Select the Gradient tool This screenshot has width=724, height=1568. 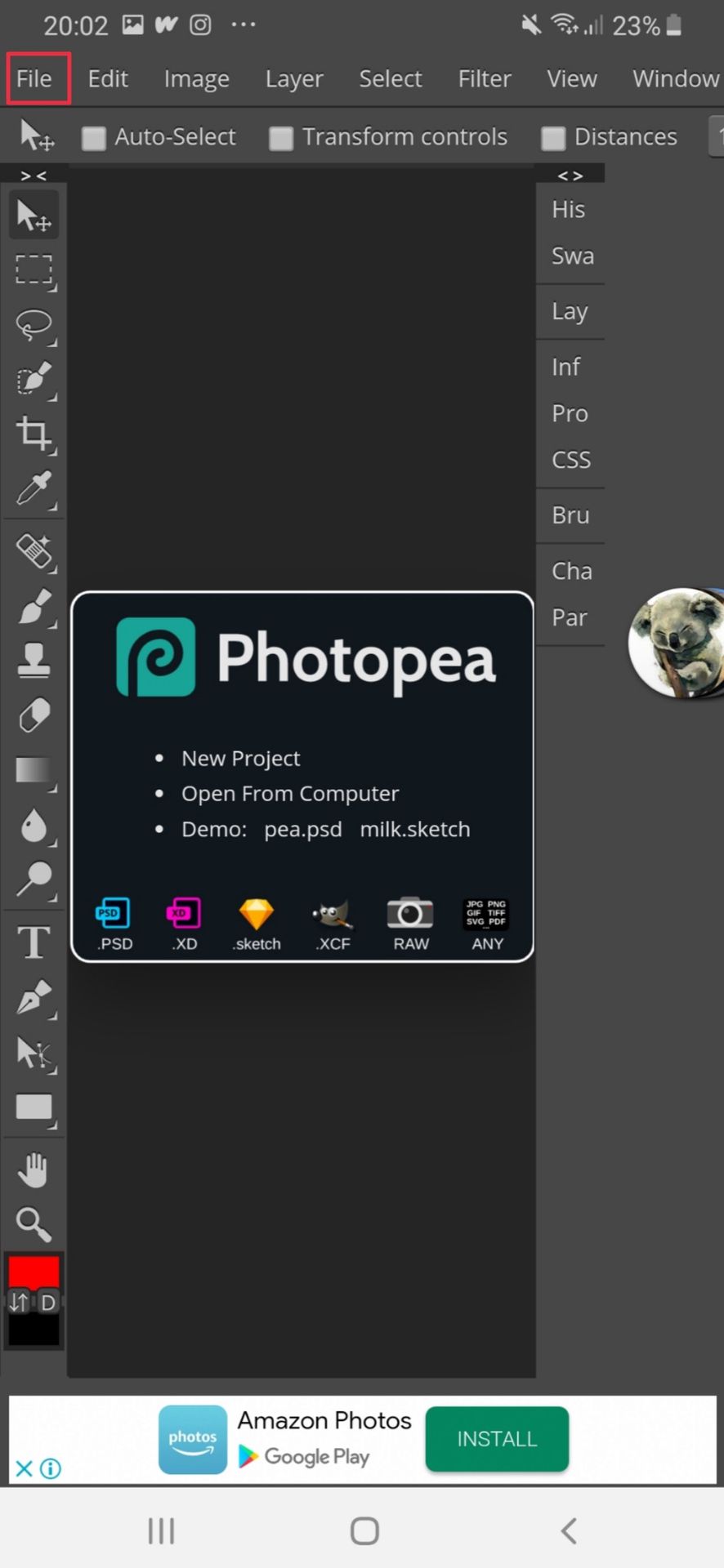click(x=34, y=770)
